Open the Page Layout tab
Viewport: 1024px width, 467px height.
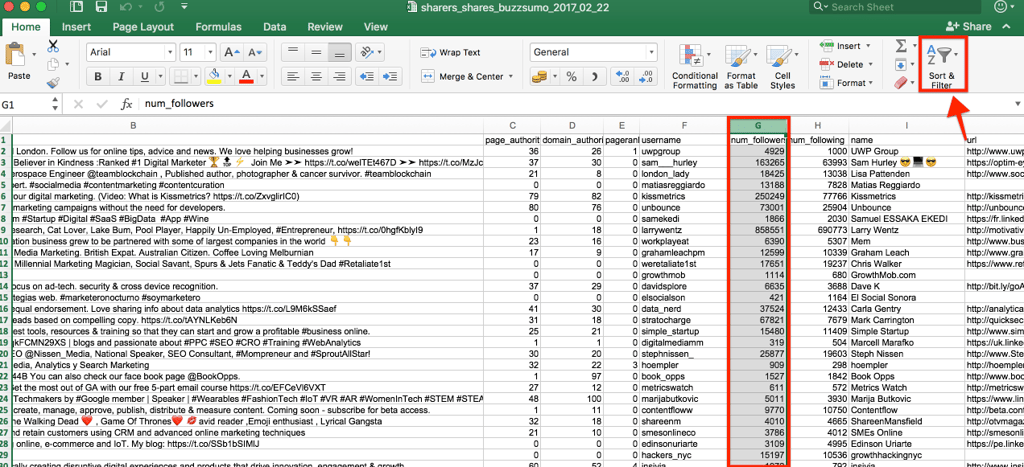[x=143, y=27]
